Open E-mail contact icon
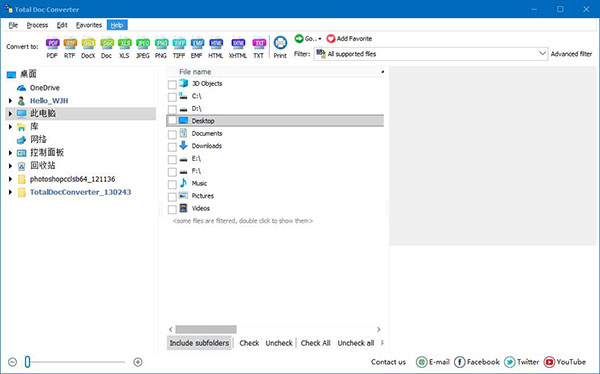Viewport: 600px width, 374px height. point(421,362)
